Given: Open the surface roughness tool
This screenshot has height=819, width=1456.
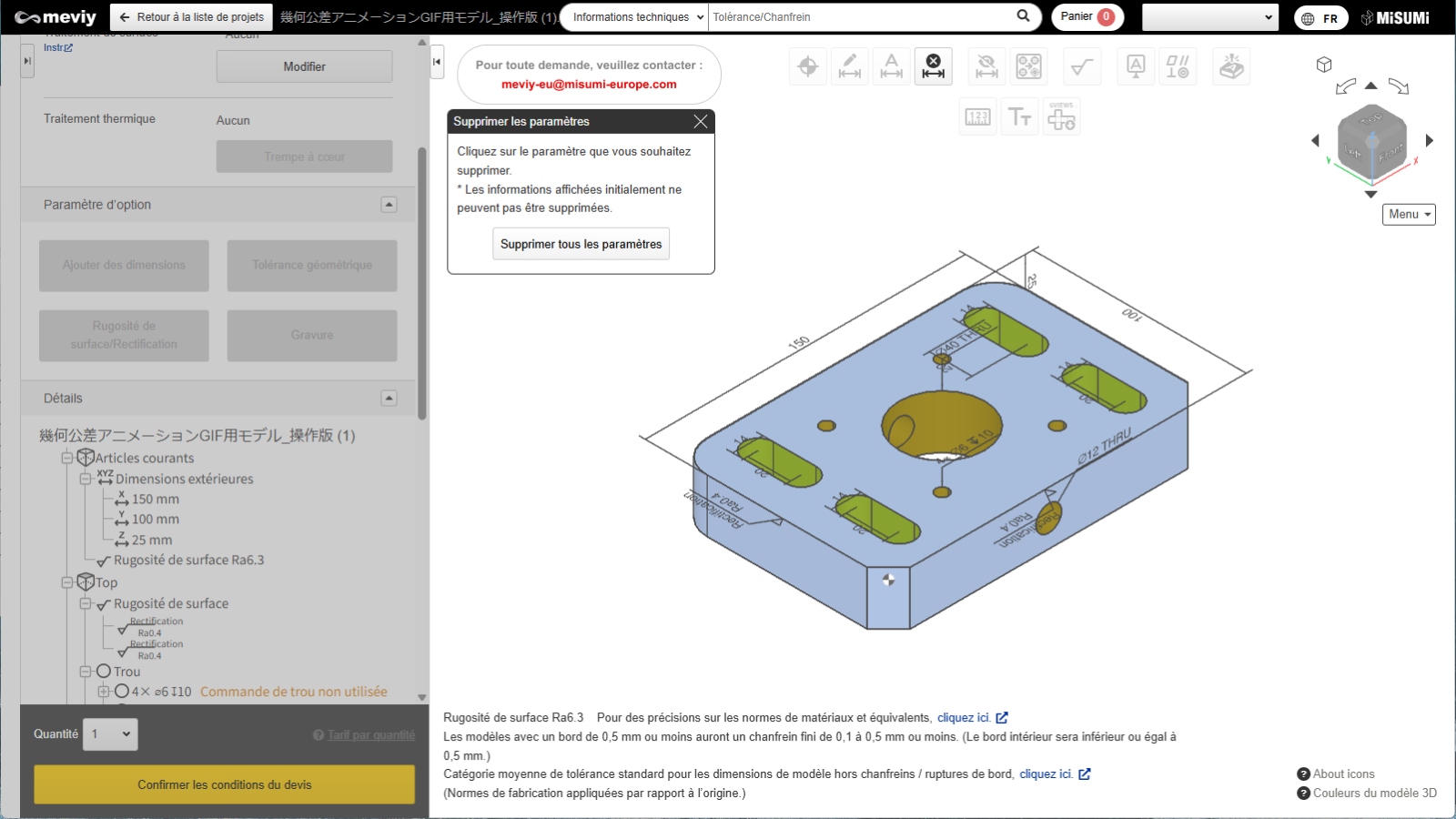Looking at the screenshot, I should pos(1082,66).
